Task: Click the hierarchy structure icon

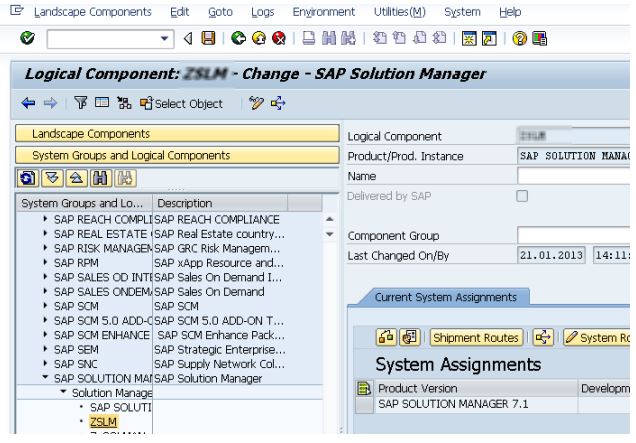Action: [x=124, y=103]
